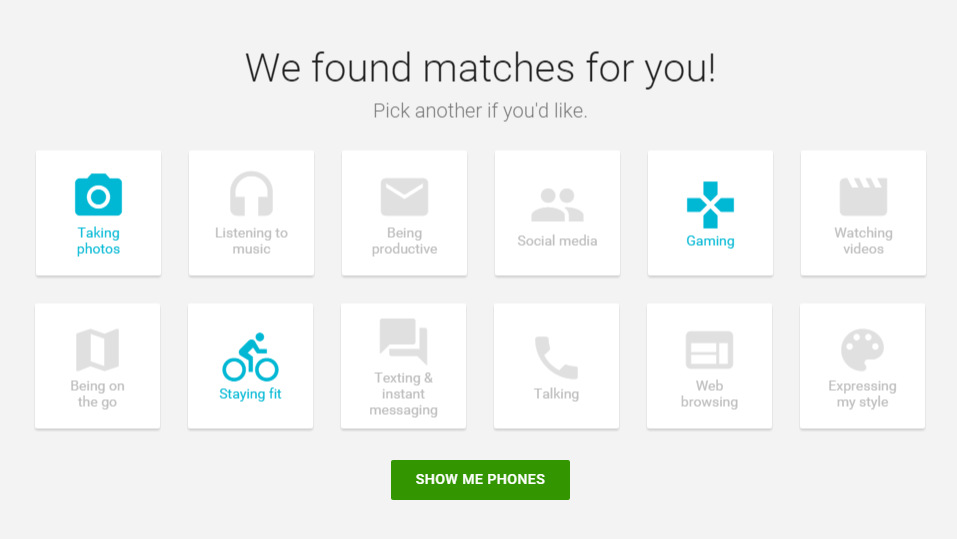Enable the Listening to music label
The width and height of the screenshot is (957, 539).
point(251,241)
